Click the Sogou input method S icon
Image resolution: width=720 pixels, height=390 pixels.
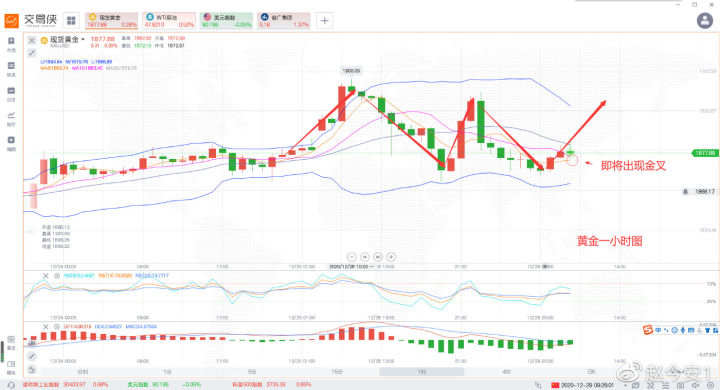point(647,330)
